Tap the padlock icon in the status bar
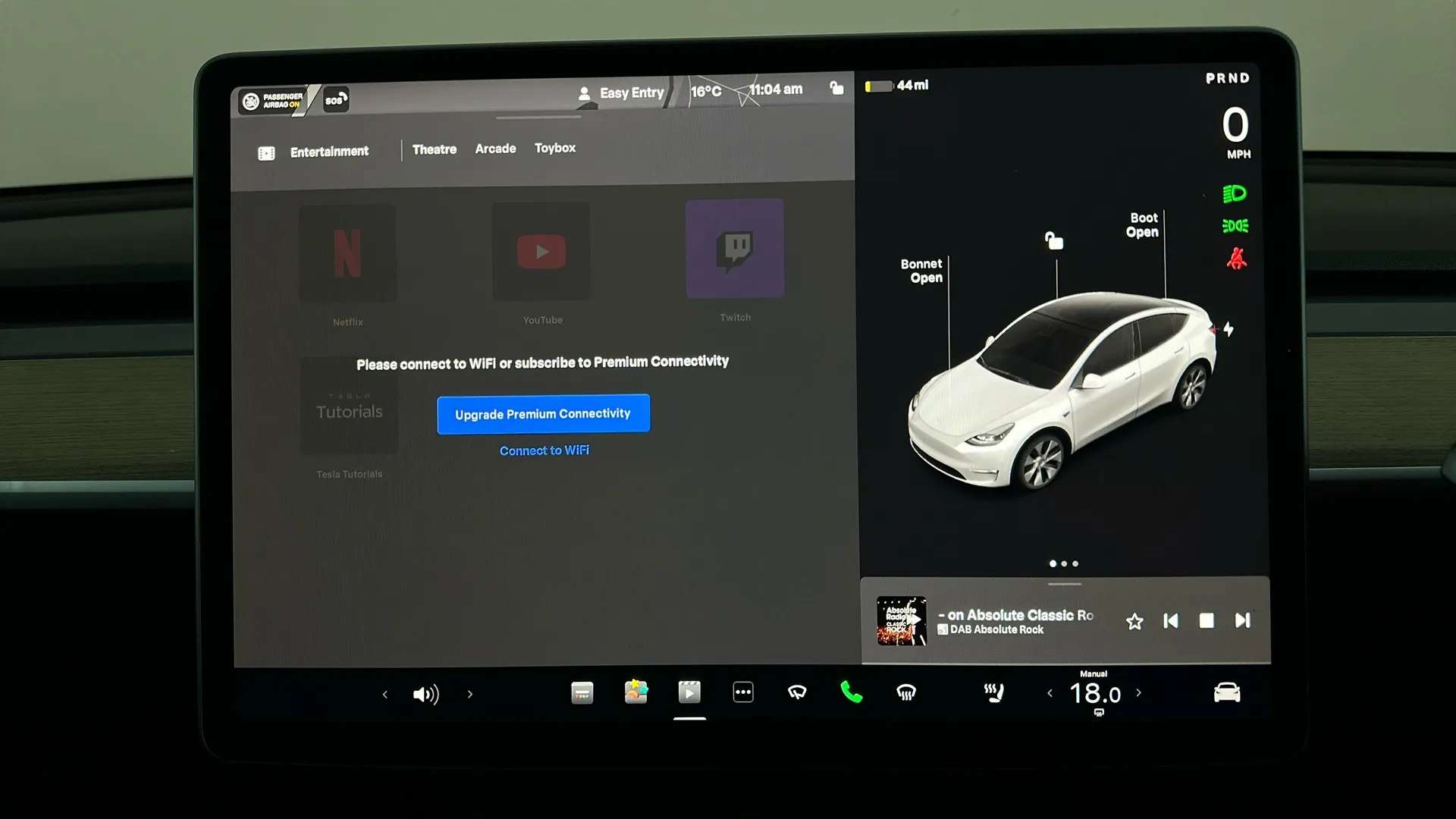Image resolution: width=1456 pixels, height=819 pixels. click(x=836, y=88)
